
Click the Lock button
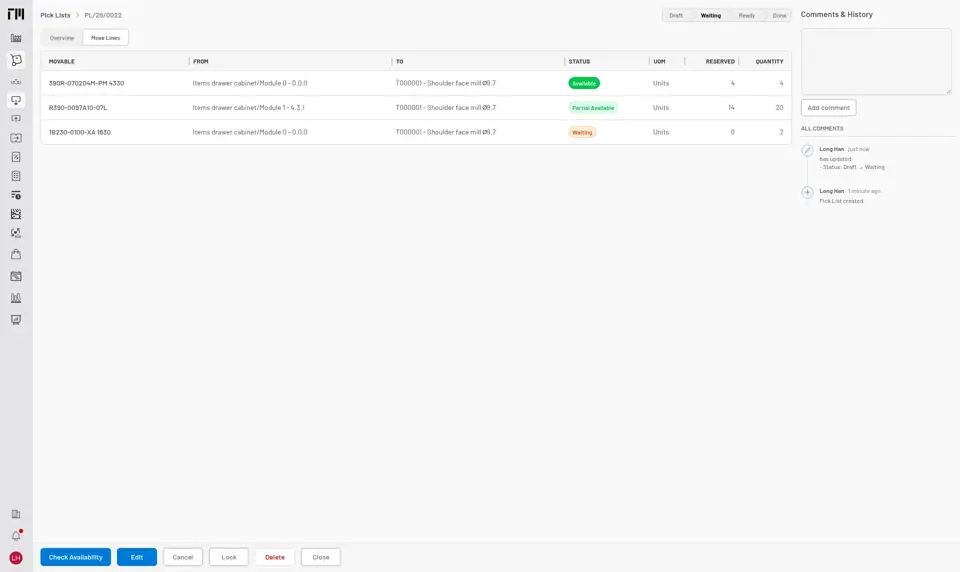coord(229,557)
